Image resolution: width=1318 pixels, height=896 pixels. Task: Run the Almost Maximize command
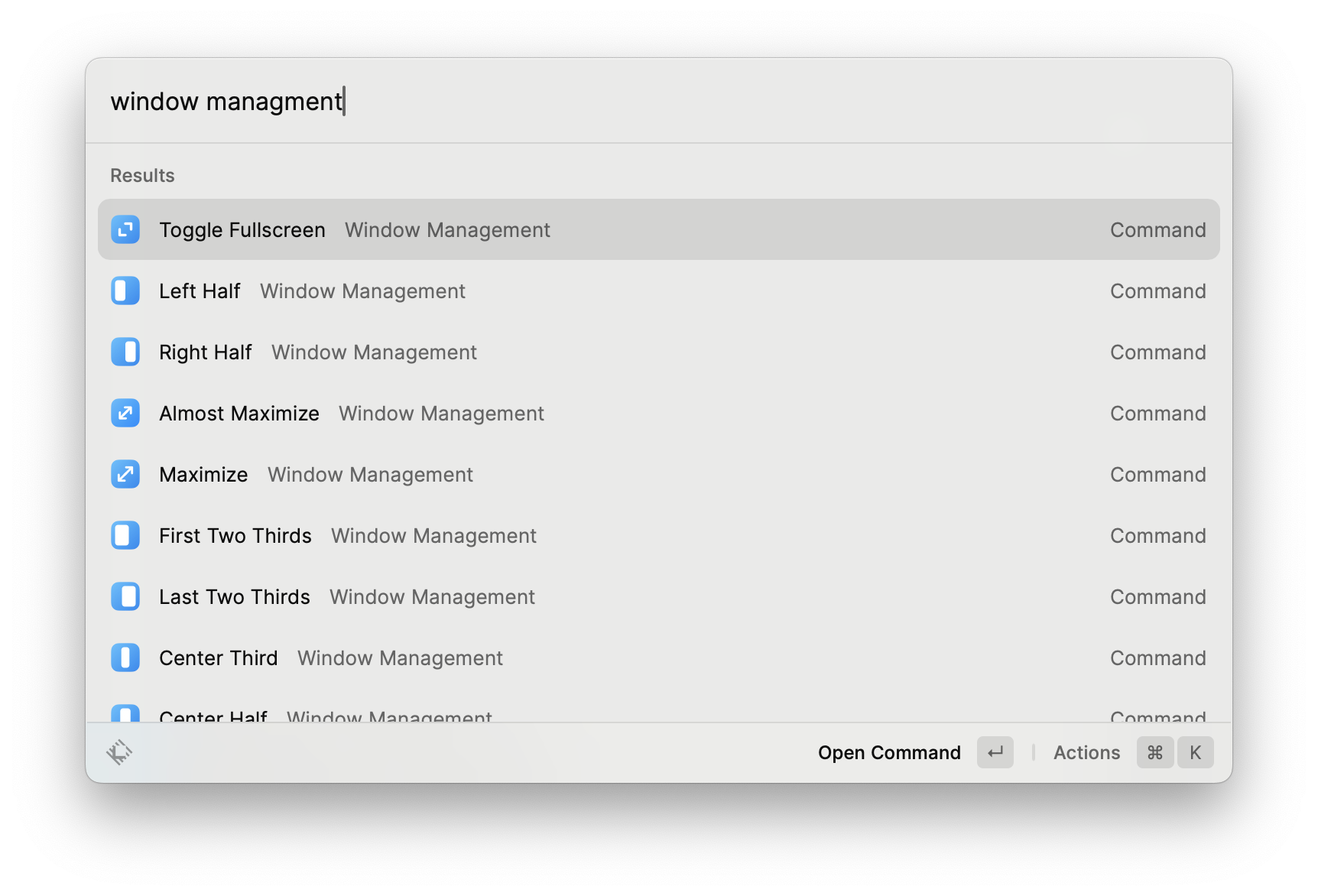[x=657, y=413]
